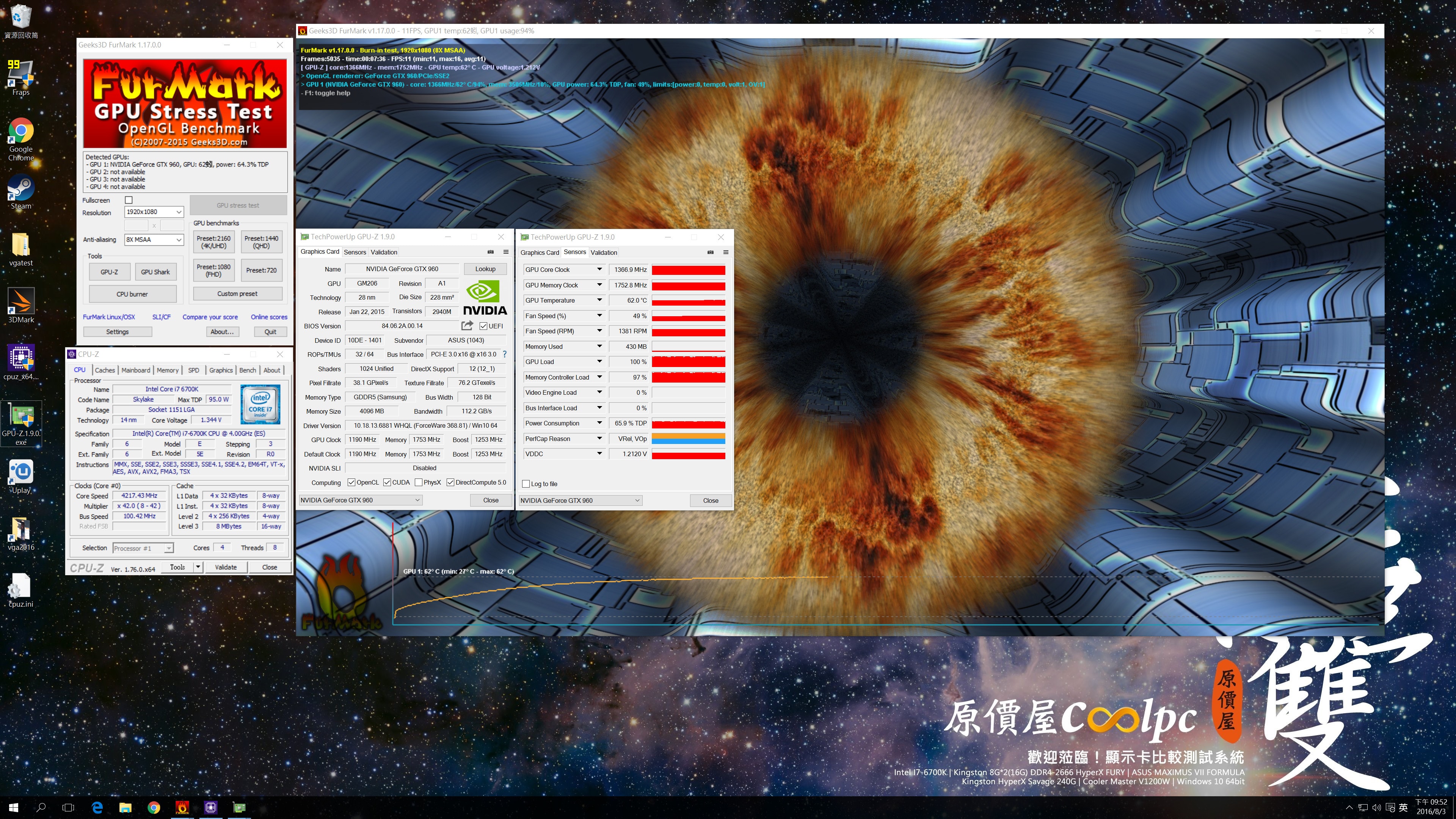The image size is (1456, 819).
Task: Click the FurMark CPU burner button
Action: click(x=132, y=294)
